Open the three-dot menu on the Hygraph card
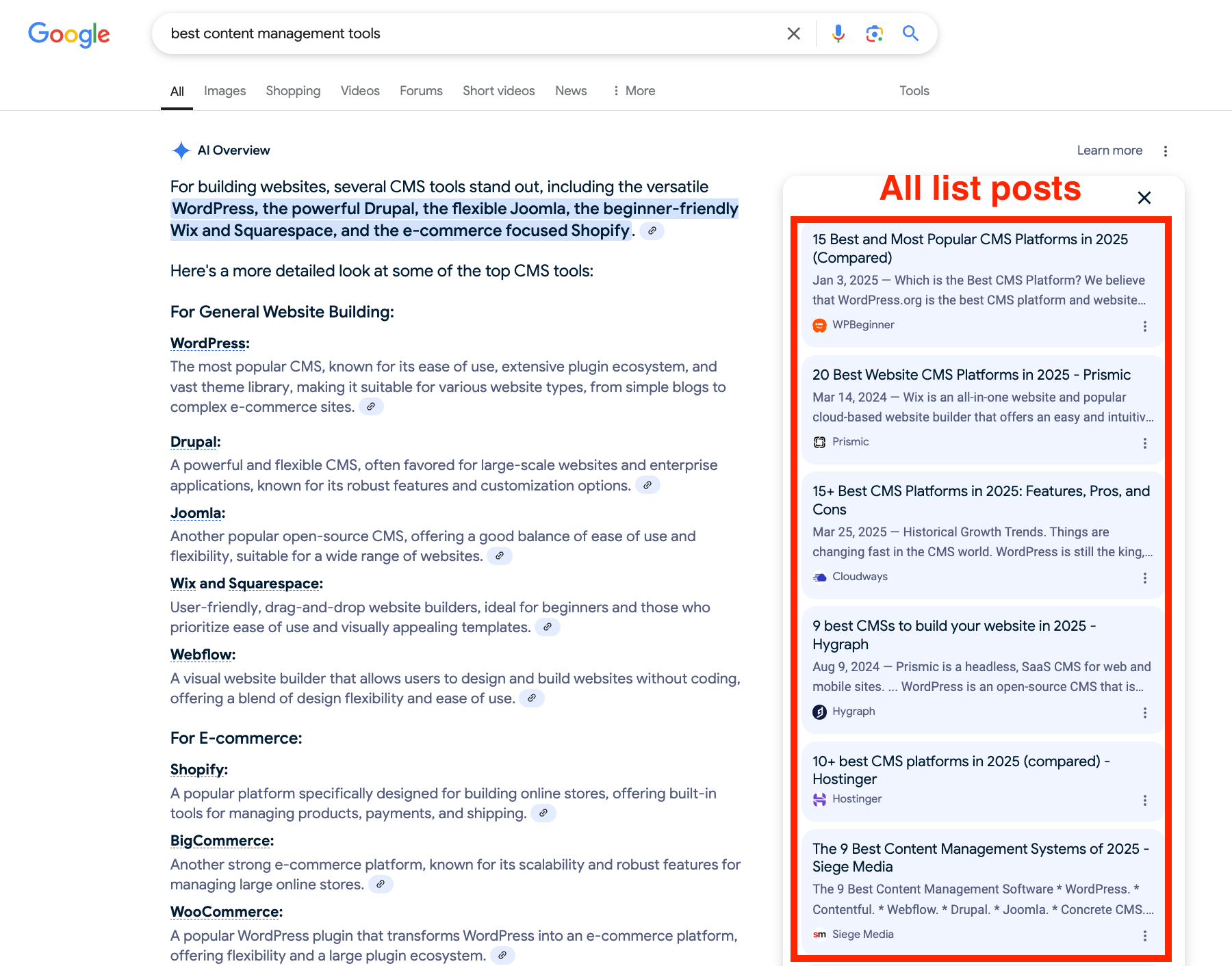Screen dimensions: 1232x966 click(1145, 713)
